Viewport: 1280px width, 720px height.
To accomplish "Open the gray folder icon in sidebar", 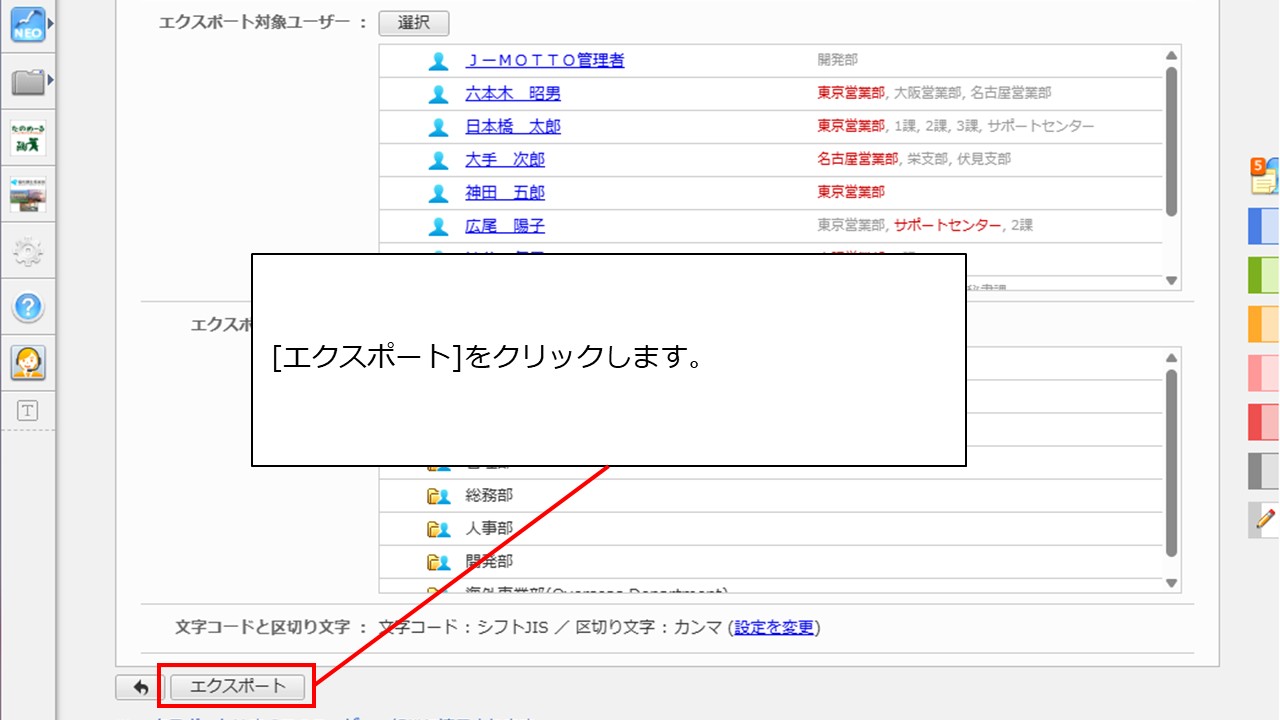I will (28, 82).
